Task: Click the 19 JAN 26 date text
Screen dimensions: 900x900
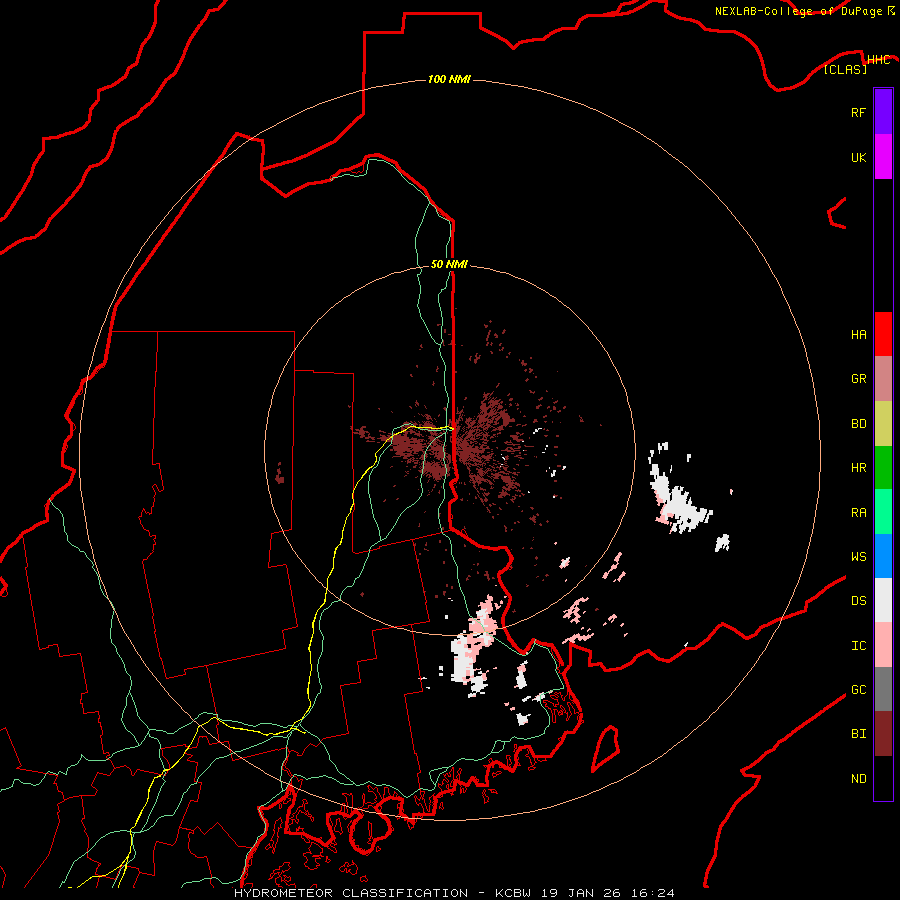Action: tap(583, 893)
